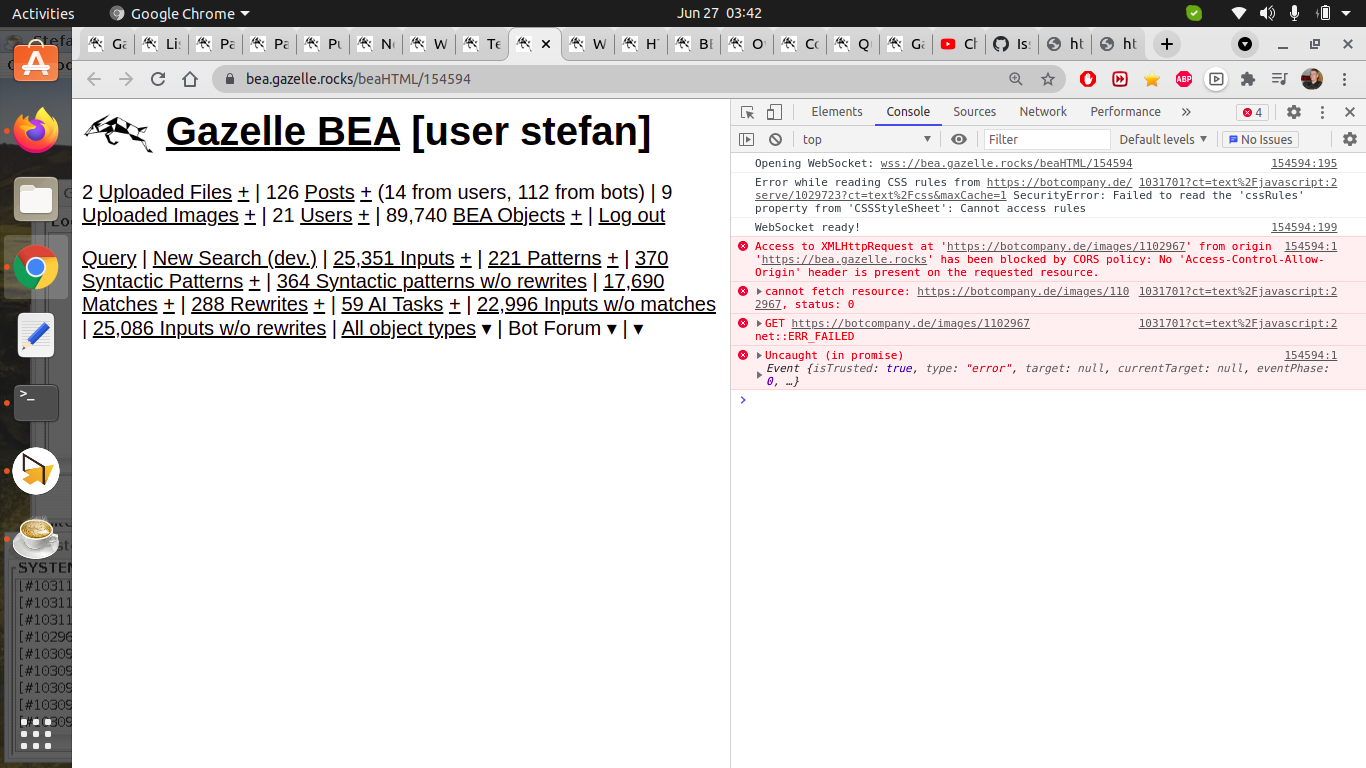Expand the GET request error entry
The width and height of the screenshot is (1366, 768).
[759, 323]
